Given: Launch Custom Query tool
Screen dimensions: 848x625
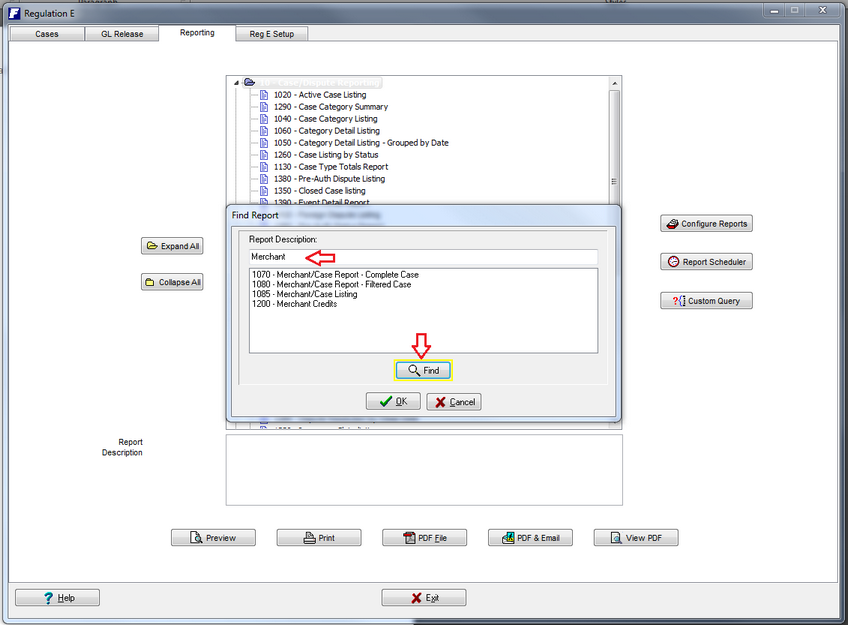Looking at the screenshot, I should 706,300.
